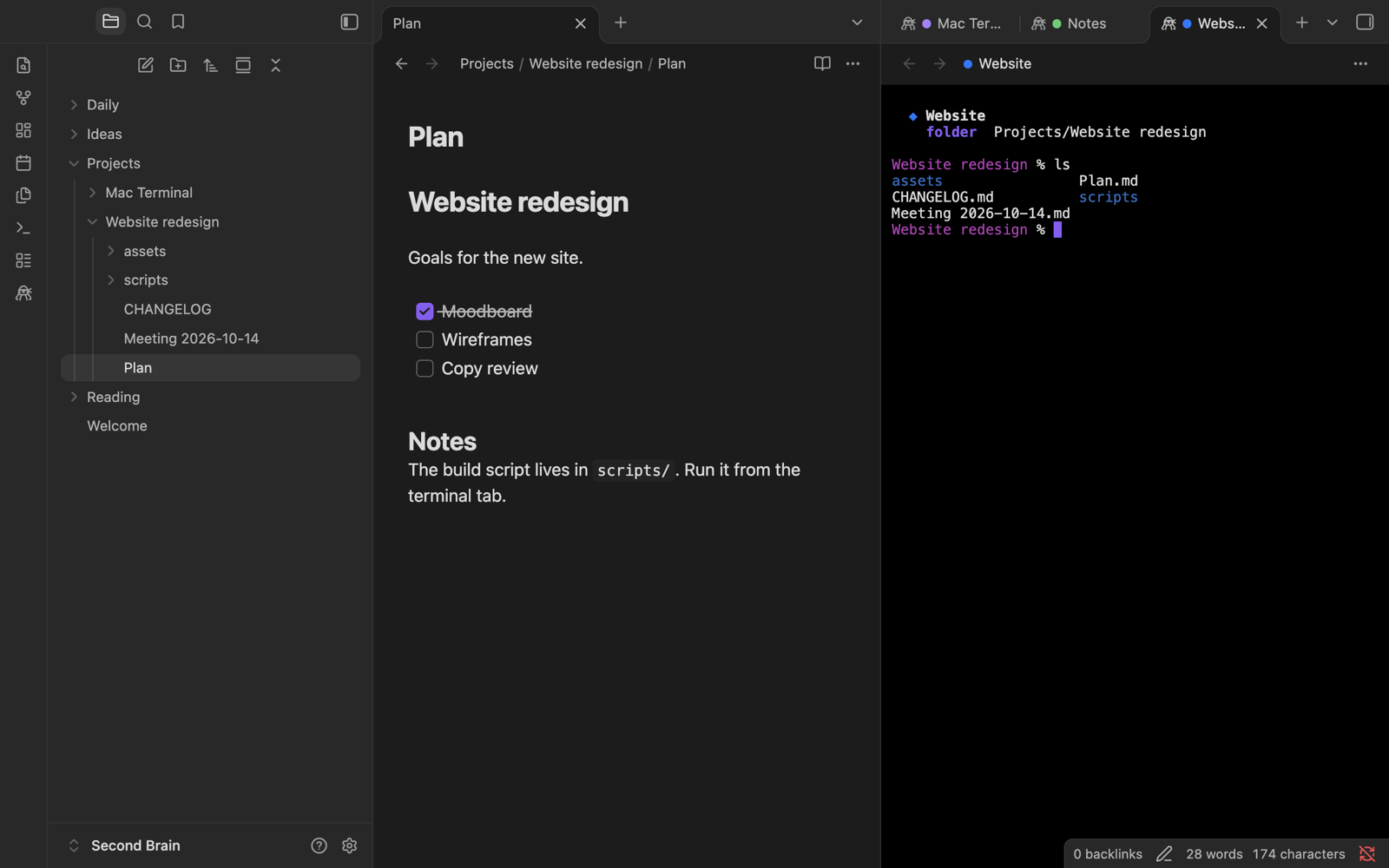
Task: Open the search panel icon
Action: [144, 22]
